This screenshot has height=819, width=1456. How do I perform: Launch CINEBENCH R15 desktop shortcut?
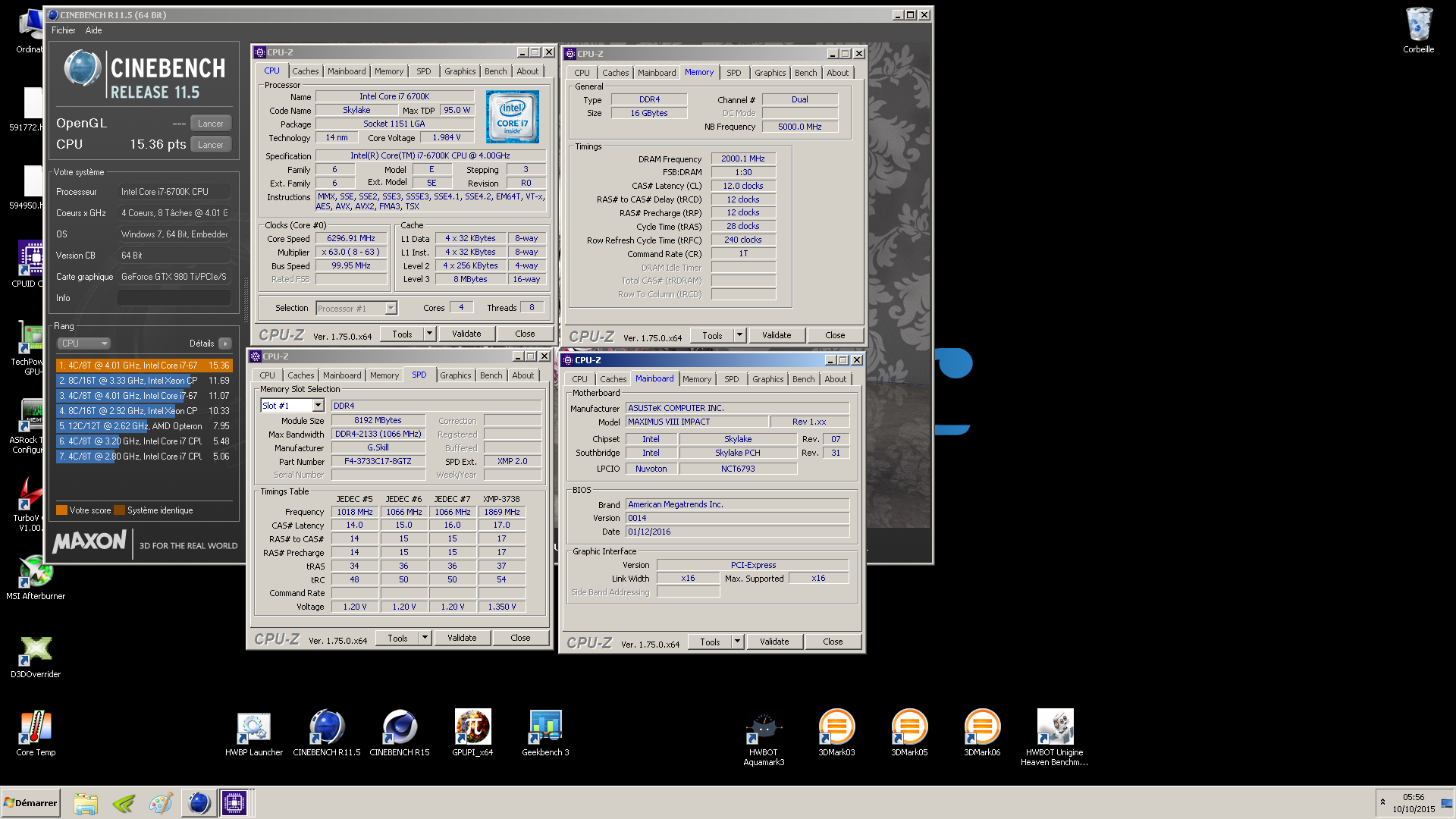400,733
